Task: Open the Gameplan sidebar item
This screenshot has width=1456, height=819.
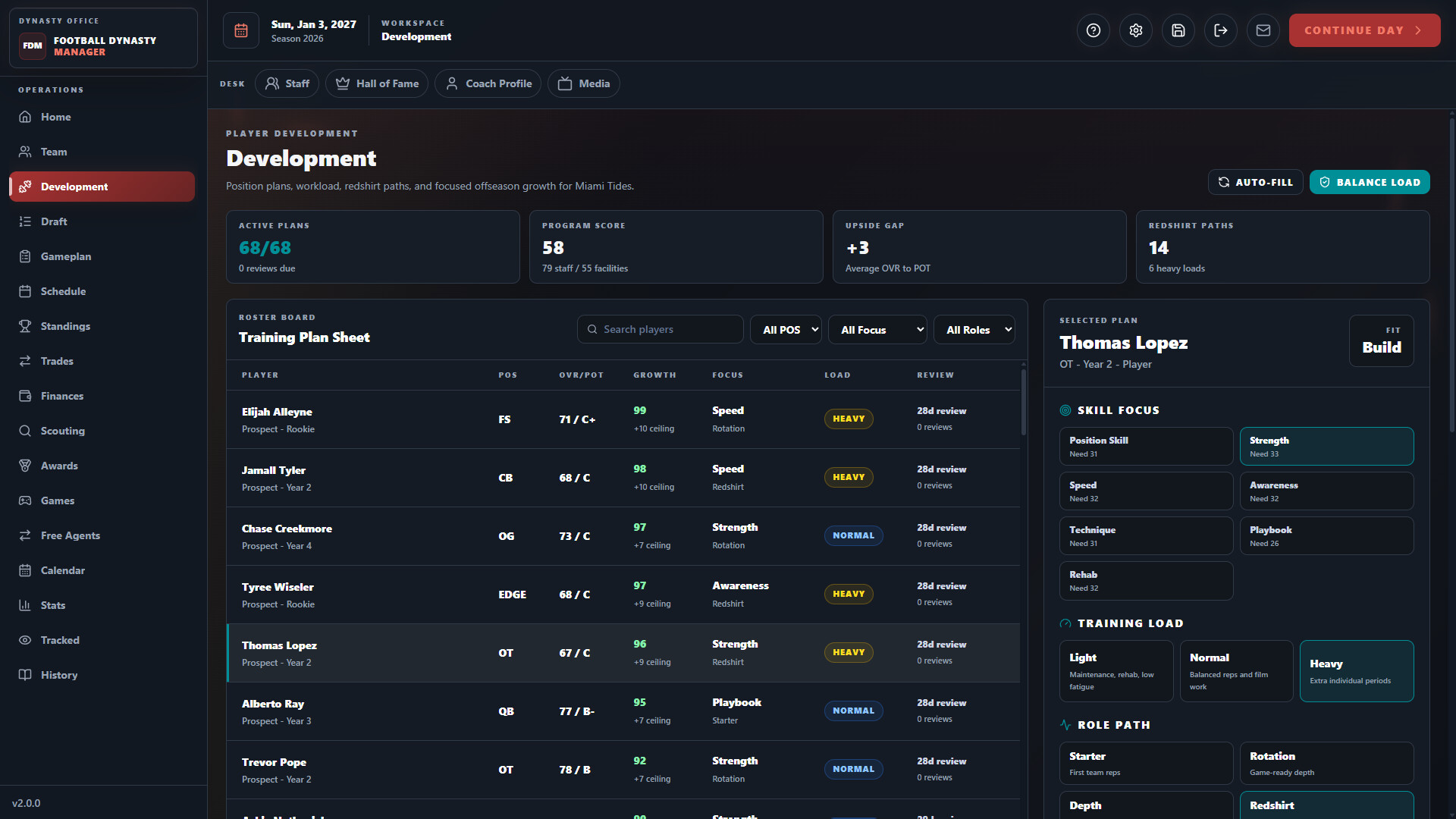Action: pos(102,256)
